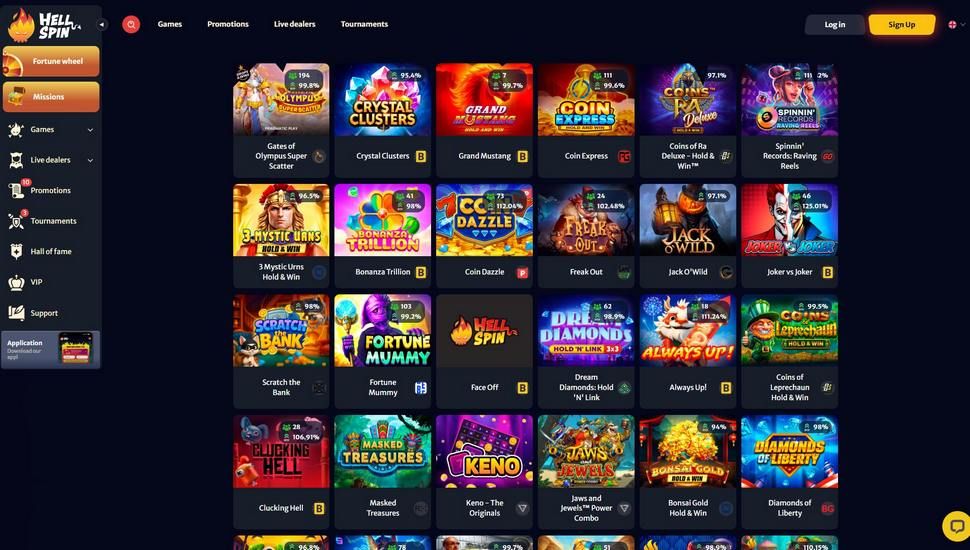Open the language flag dropdown
The image size is (970, 550).
pos(956,25)
